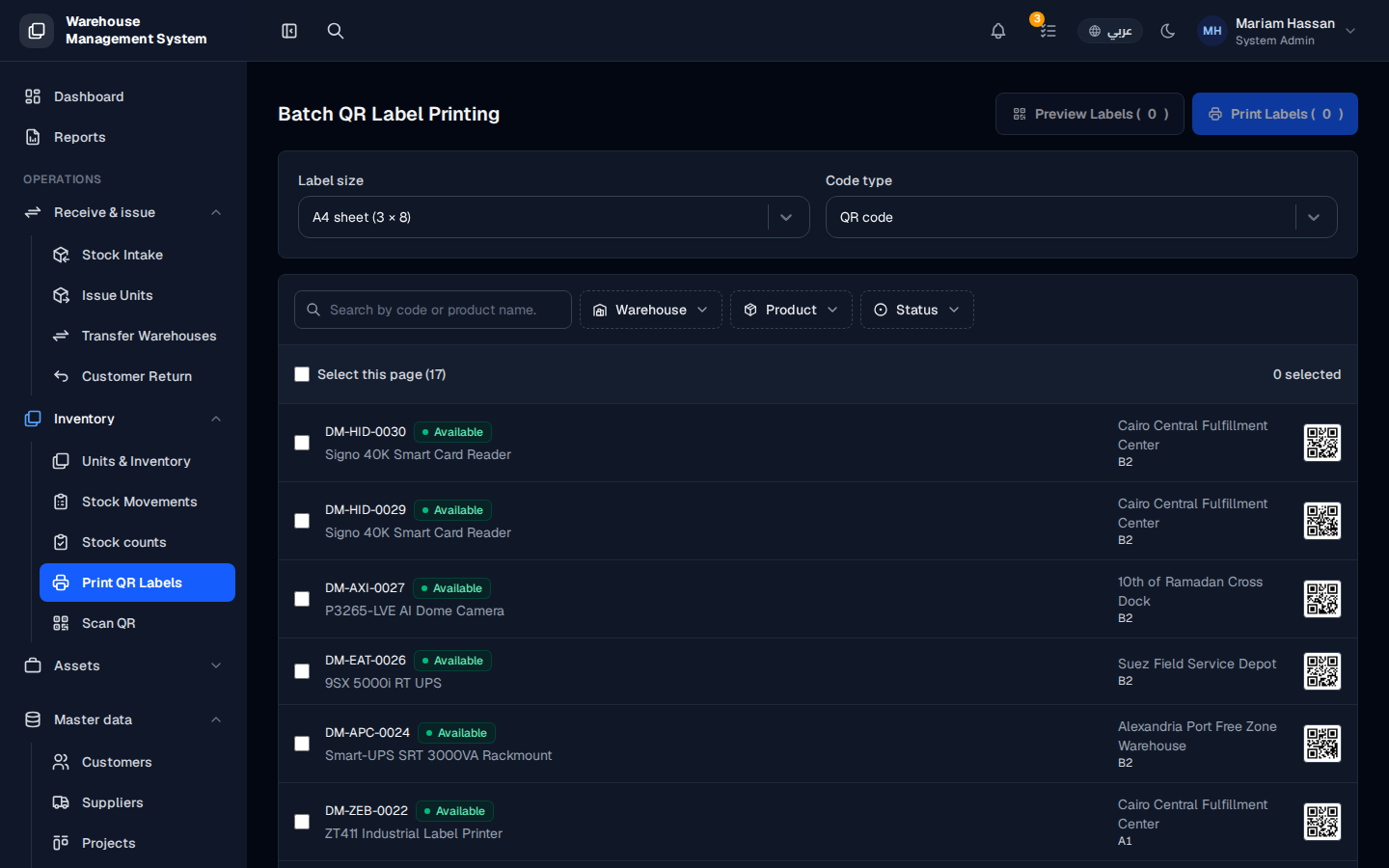Open QR code for DM-EAT-0026
1389x868 pixels.
point(1322,671)
